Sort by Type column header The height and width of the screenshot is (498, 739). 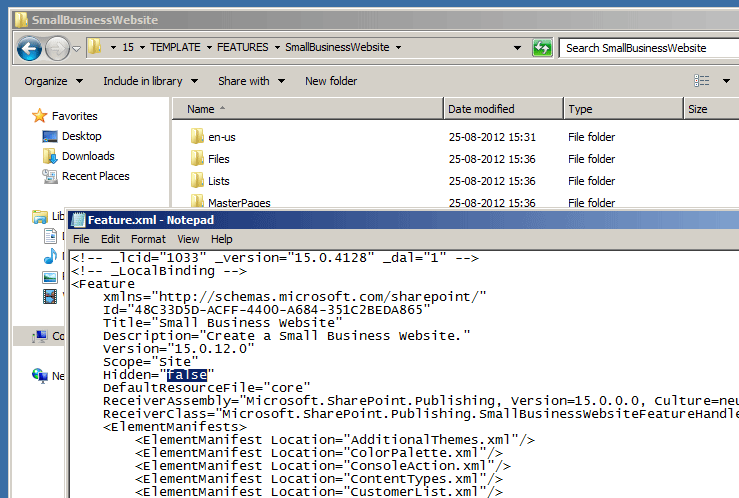pyautogui.click(x=623, y=109)
